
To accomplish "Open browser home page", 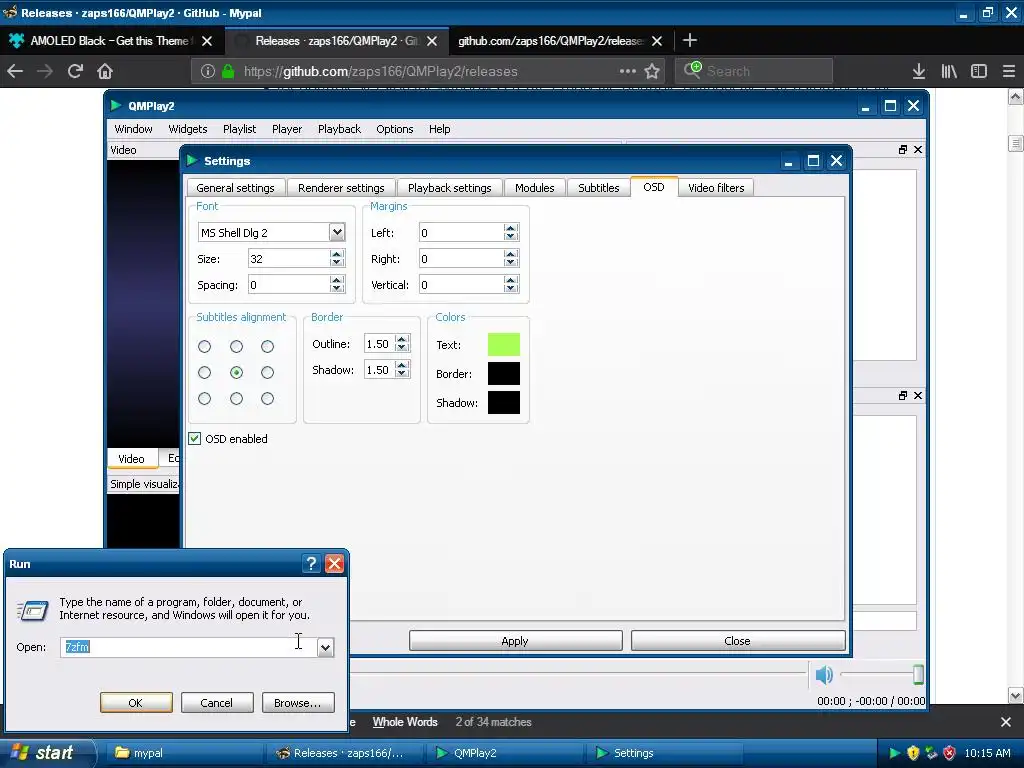I will point(105,71).
